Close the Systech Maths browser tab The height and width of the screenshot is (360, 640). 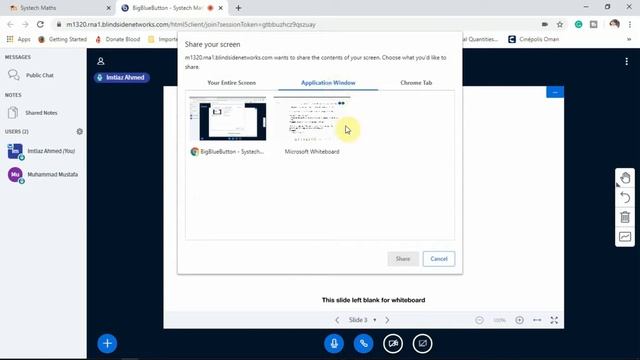109,8
